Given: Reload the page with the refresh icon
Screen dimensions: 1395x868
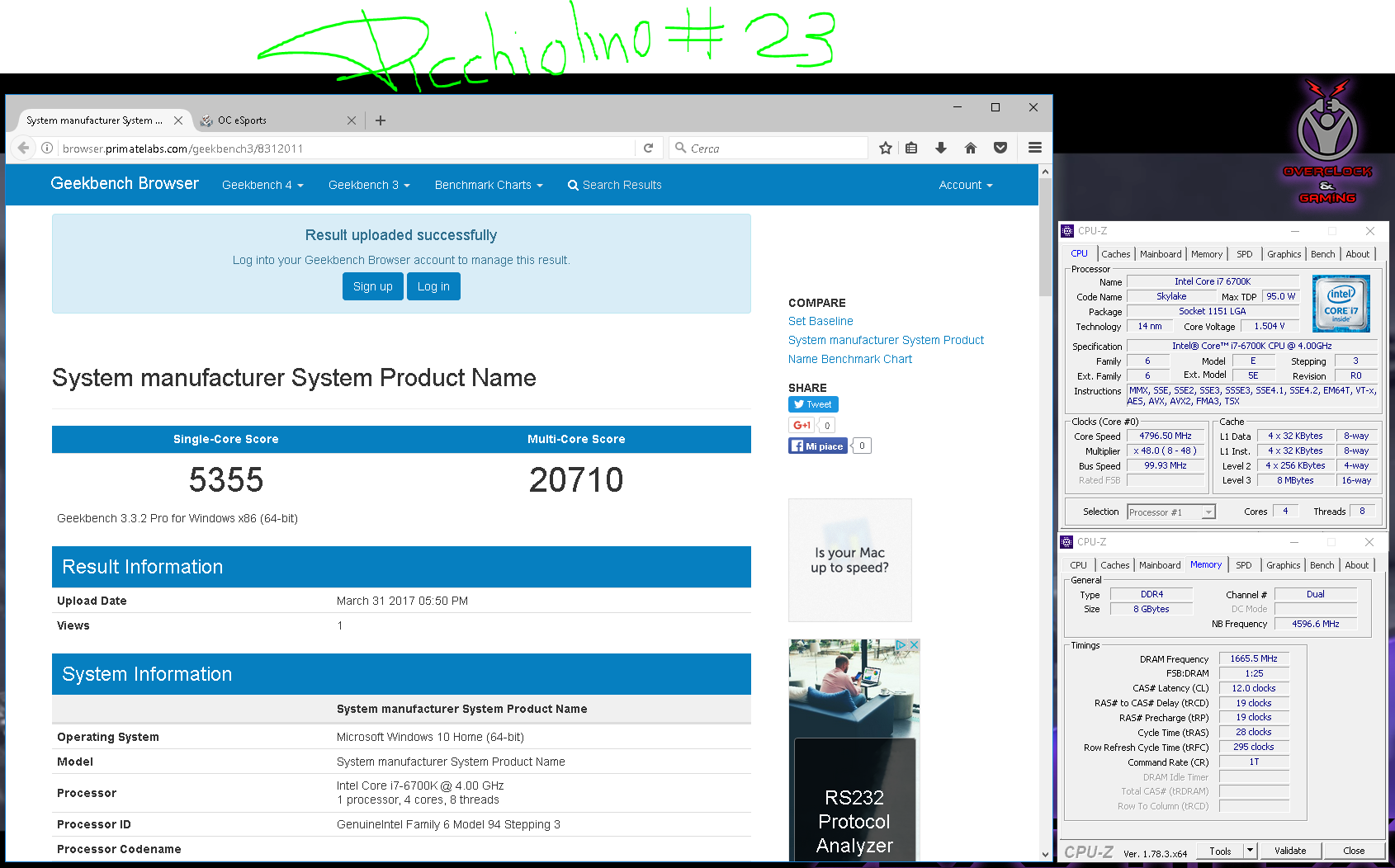Looking at the screenshot, I should coord(648,149).
